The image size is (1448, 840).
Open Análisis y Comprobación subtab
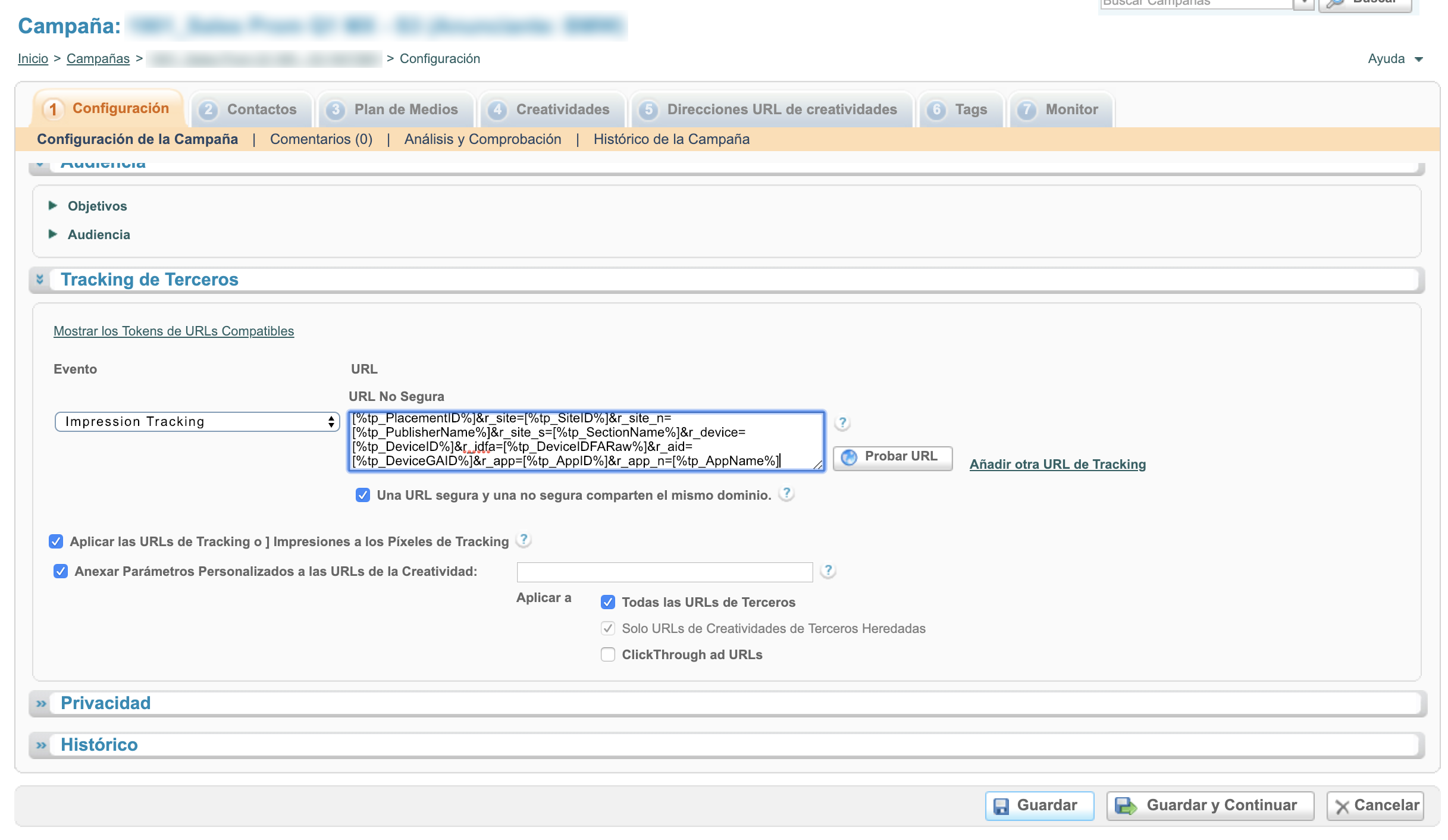point(483,139)
